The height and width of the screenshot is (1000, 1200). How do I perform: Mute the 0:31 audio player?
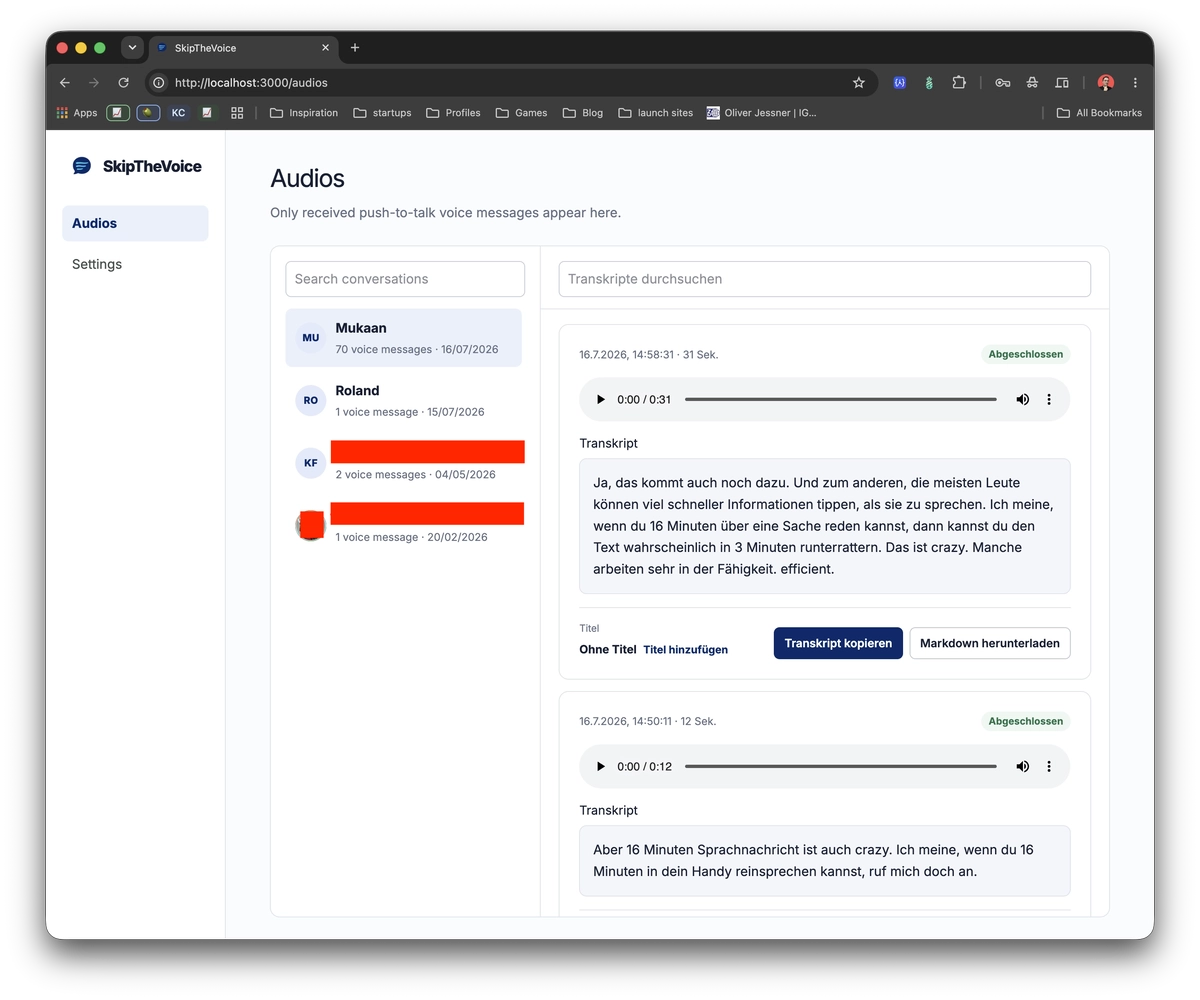(x=1022, y=399)
